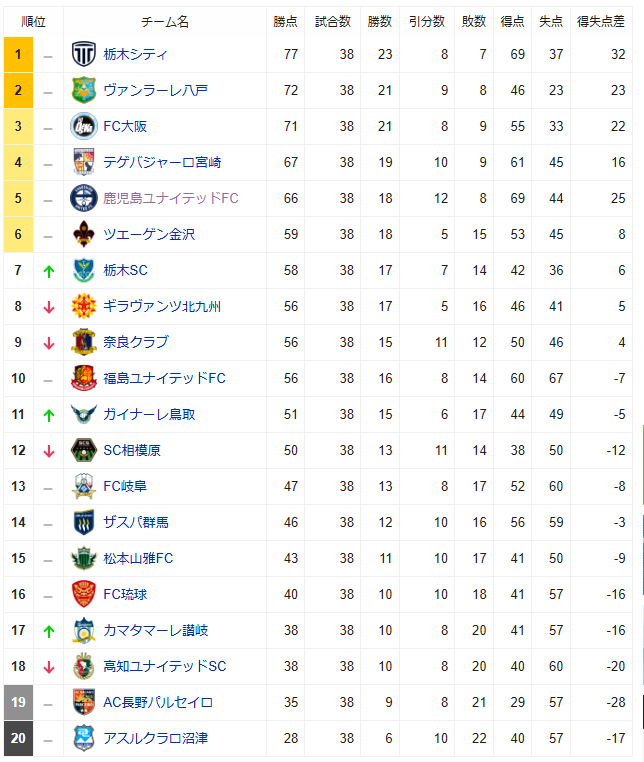Click the アスルクラロ沼津 blue crest icon

click(x=83, y=738)
